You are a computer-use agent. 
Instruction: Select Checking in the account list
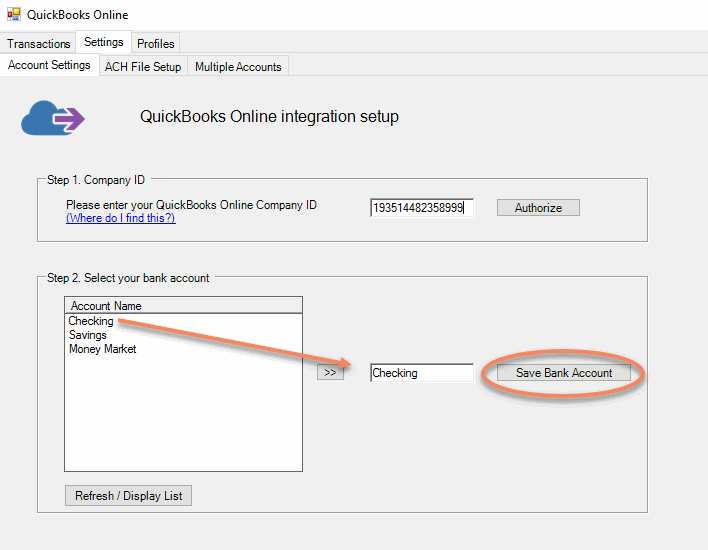91,321
